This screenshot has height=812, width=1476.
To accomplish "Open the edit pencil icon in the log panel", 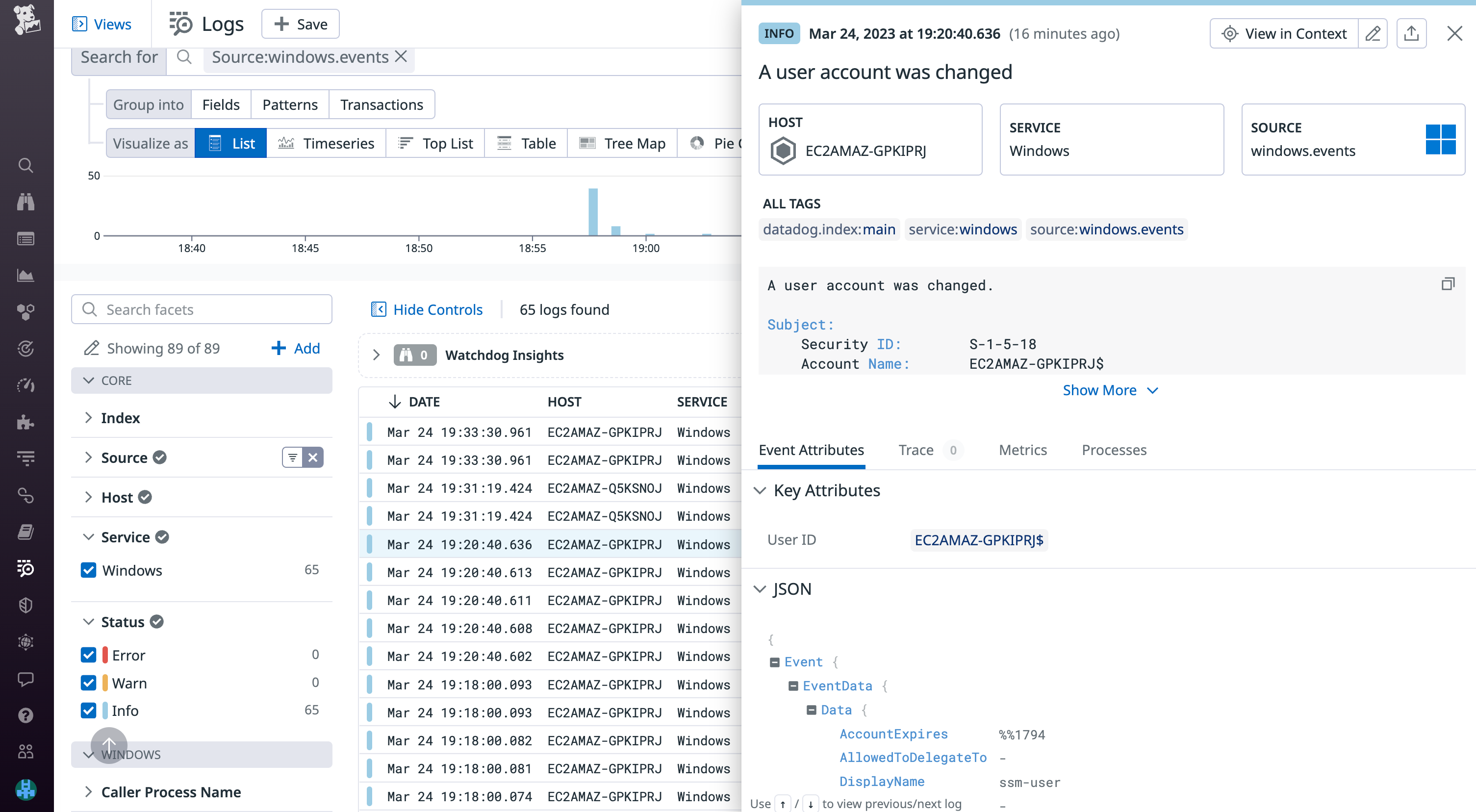I will (x=1373, y=33).
